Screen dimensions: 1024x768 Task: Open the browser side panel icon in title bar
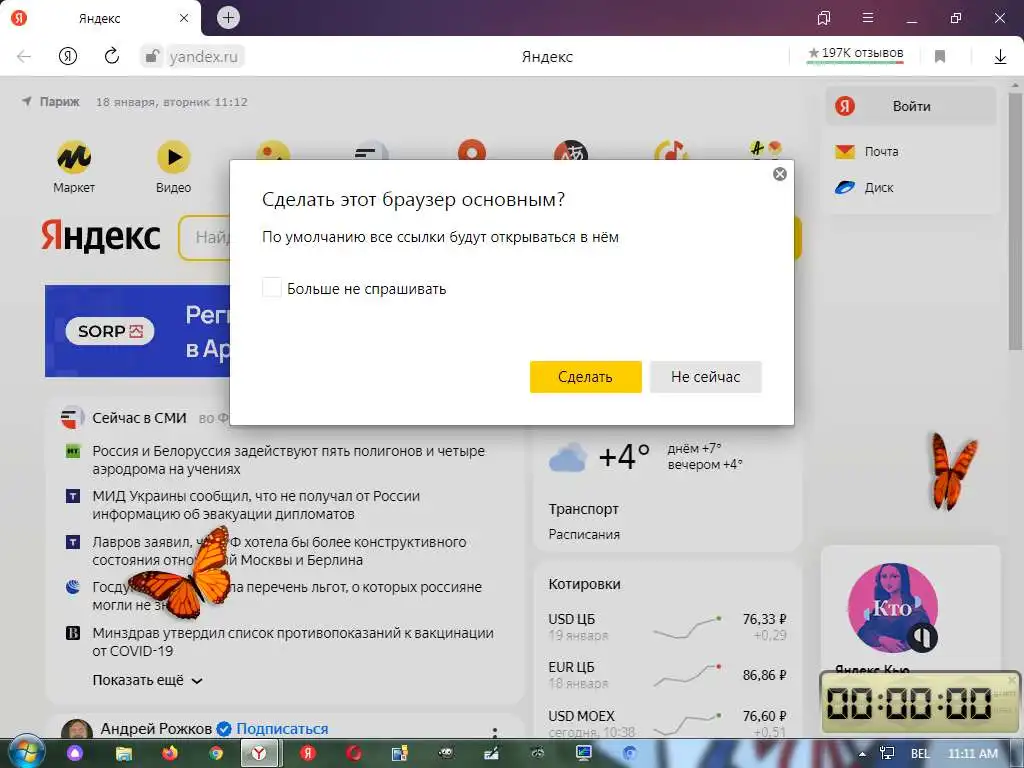824,18
